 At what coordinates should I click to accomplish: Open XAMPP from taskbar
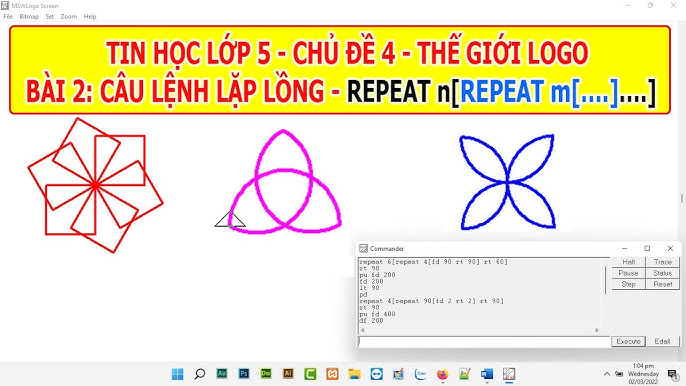coord(332,374)
